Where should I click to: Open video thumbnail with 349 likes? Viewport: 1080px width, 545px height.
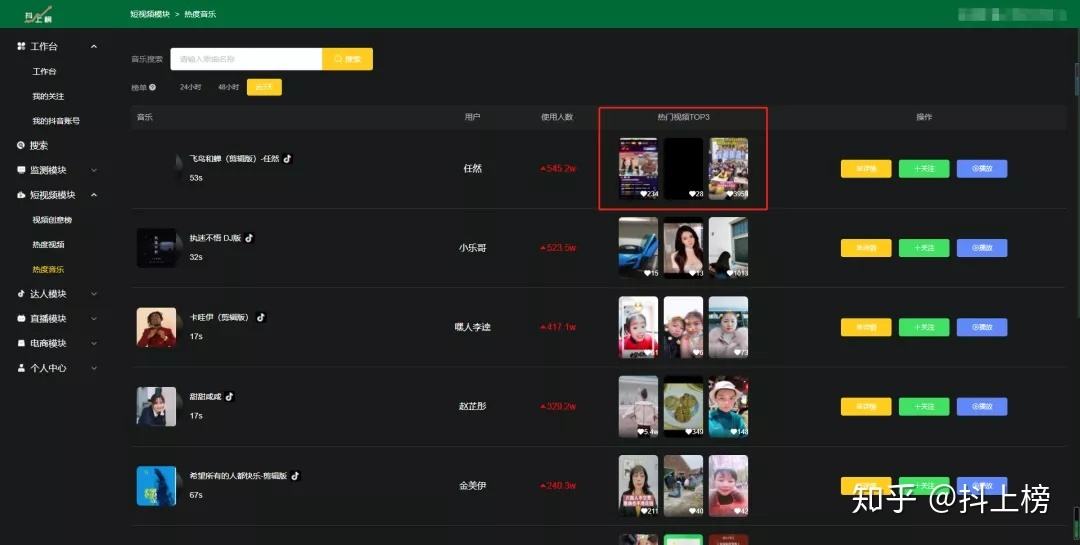tap(683, 406)
